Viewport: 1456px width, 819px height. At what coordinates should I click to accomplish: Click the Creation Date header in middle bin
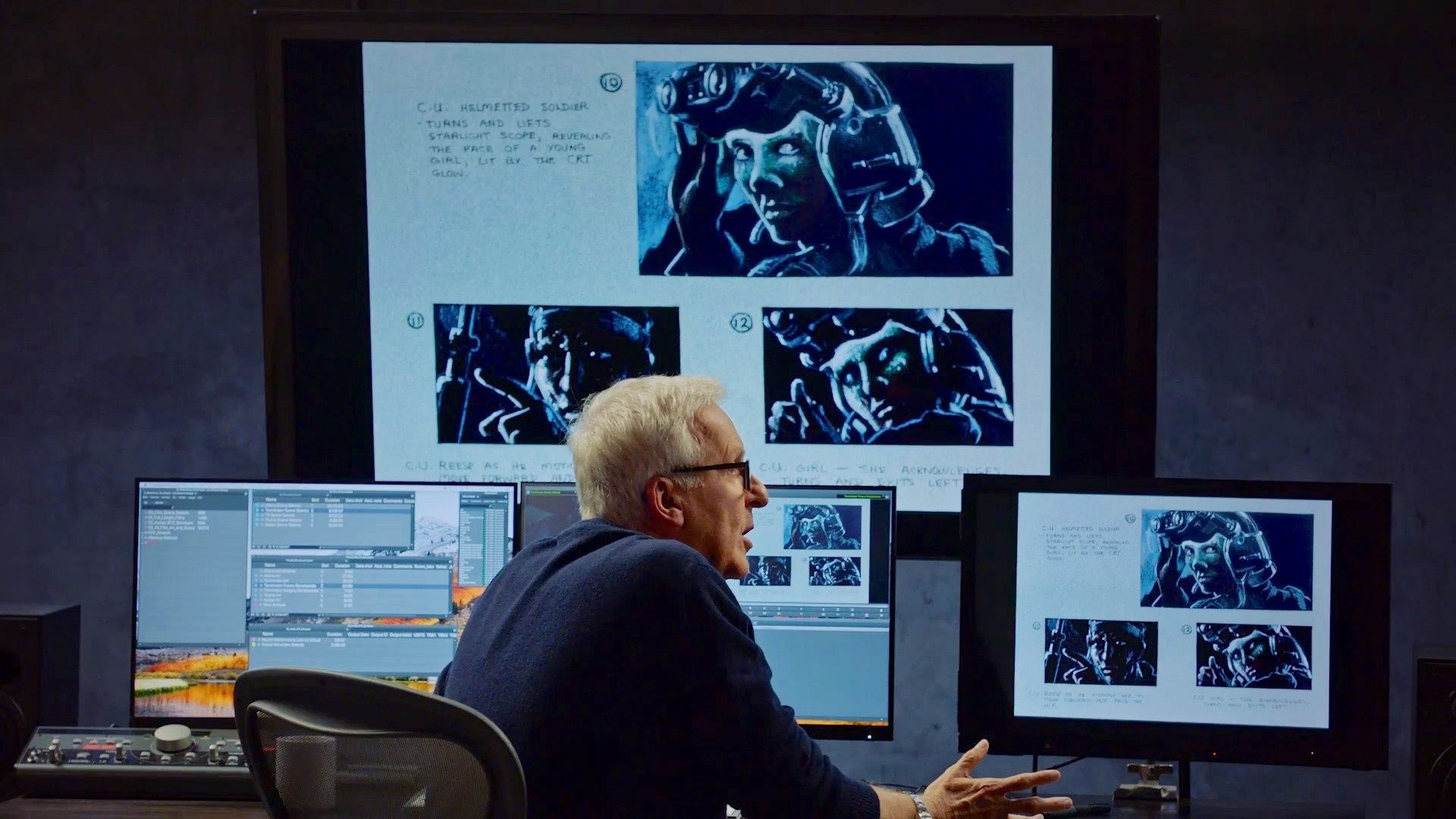363,566
